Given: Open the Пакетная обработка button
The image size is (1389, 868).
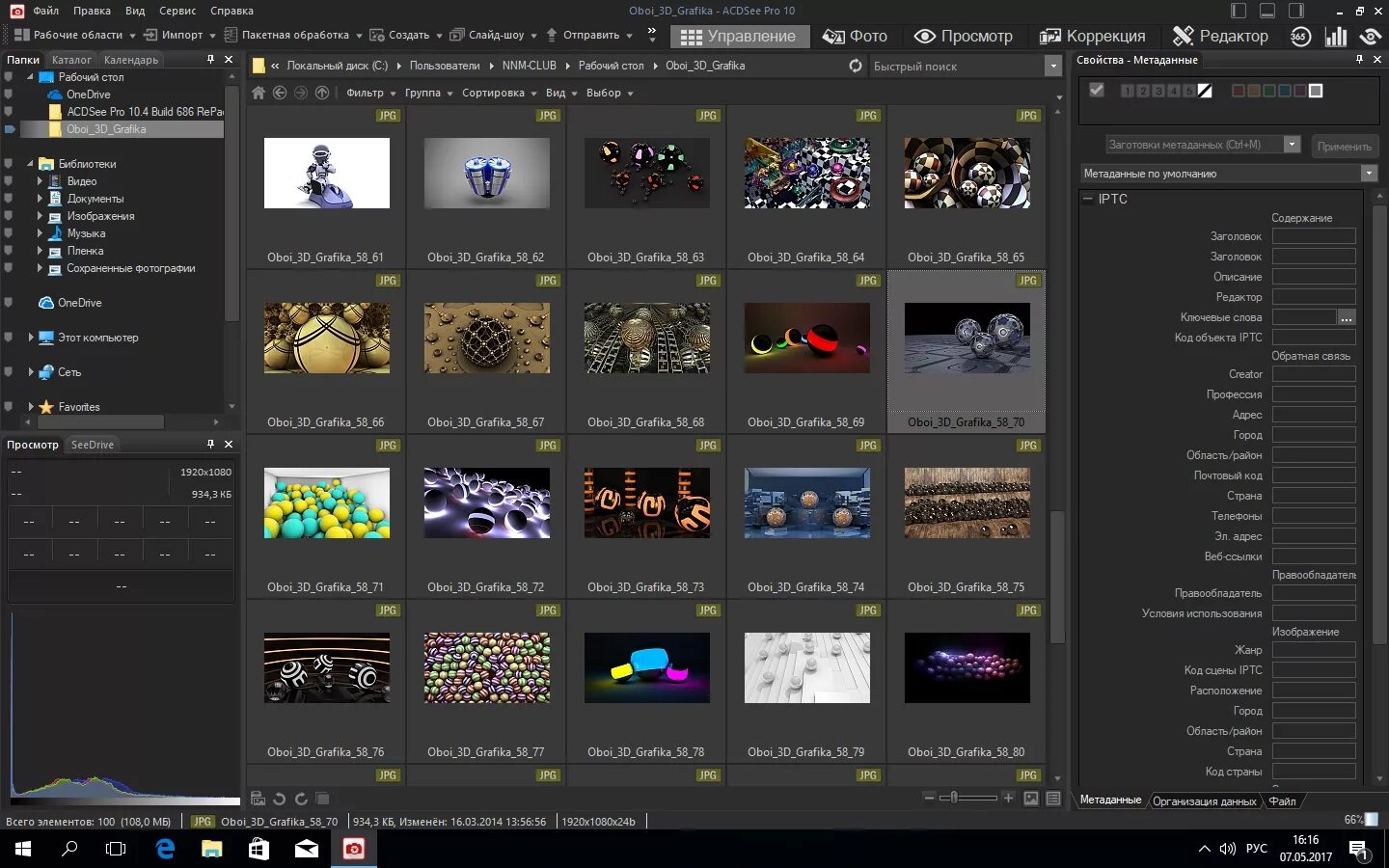Looking at the screenshot, I should (293, 35).
